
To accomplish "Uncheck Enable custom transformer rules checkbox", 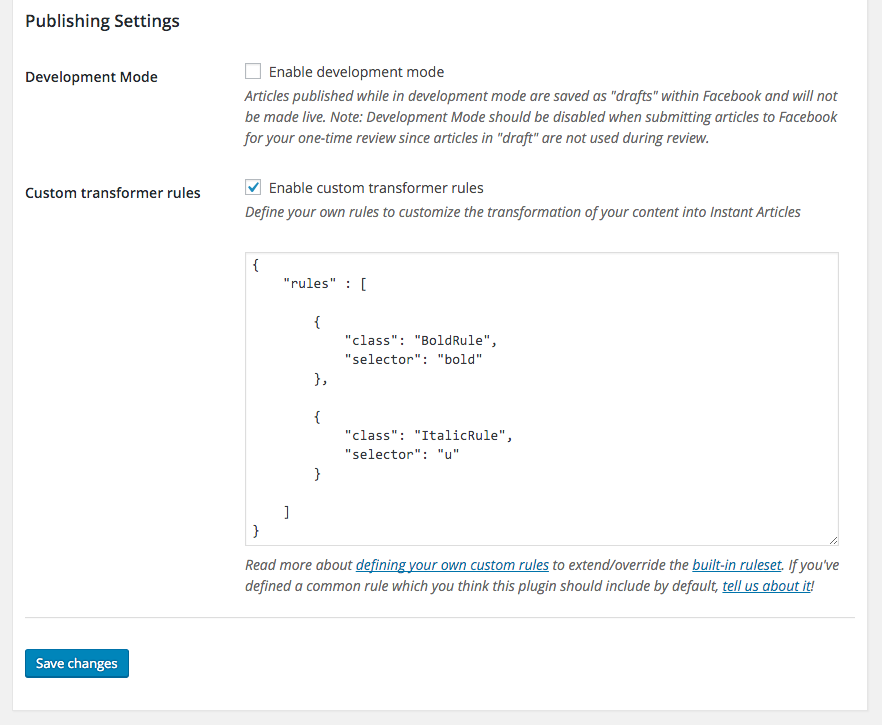I will 253,188.
